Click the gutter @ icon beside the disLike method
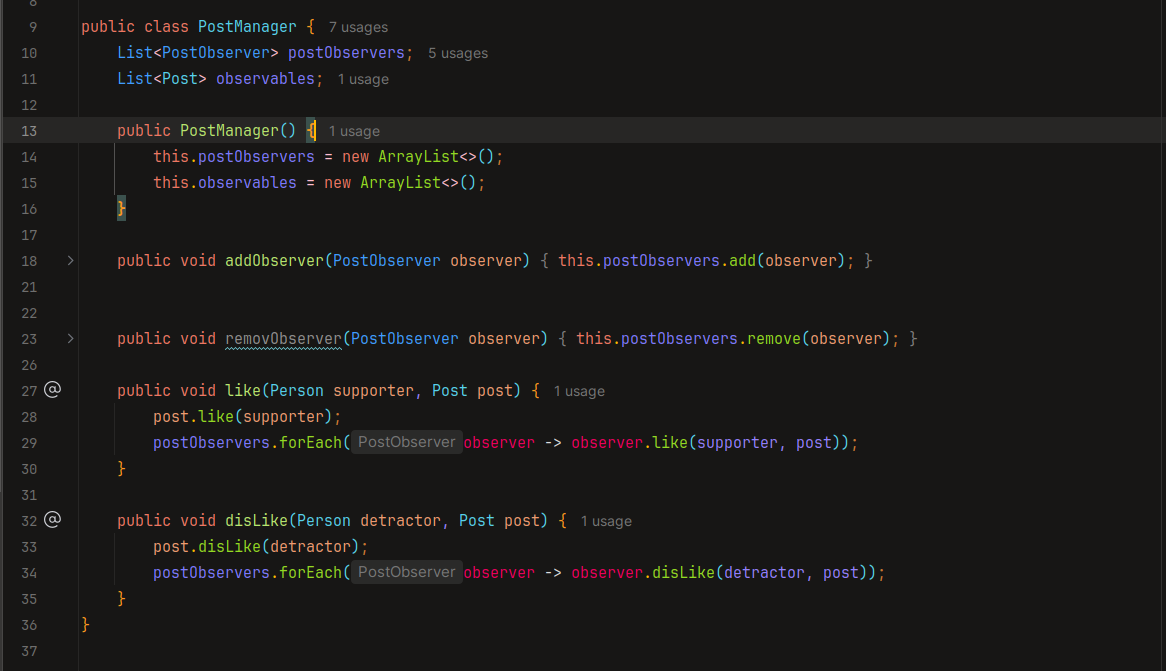 pyautogui.click(x=52, y=520)
